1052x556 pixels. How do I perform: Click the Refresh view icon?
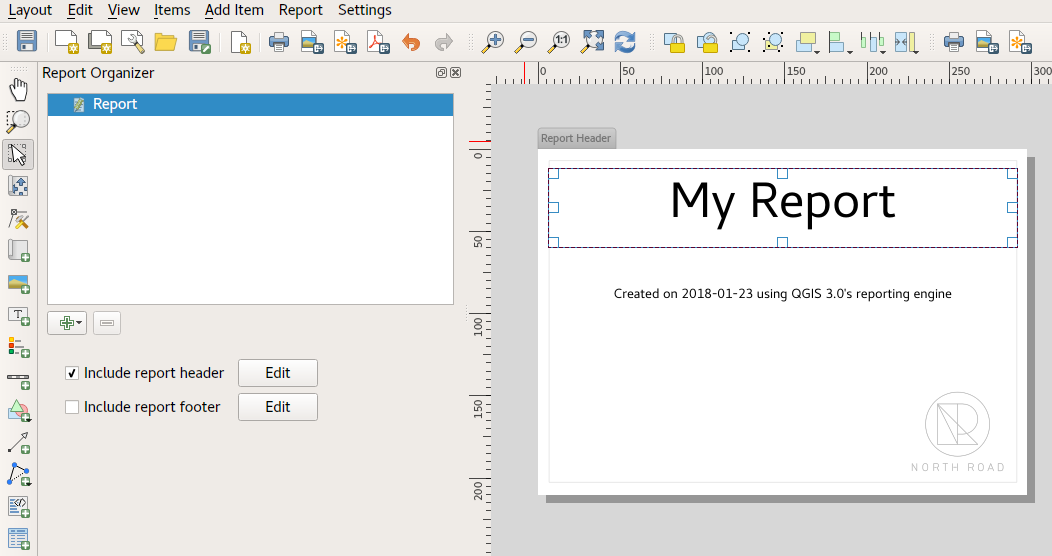click(x=625, y=42)
